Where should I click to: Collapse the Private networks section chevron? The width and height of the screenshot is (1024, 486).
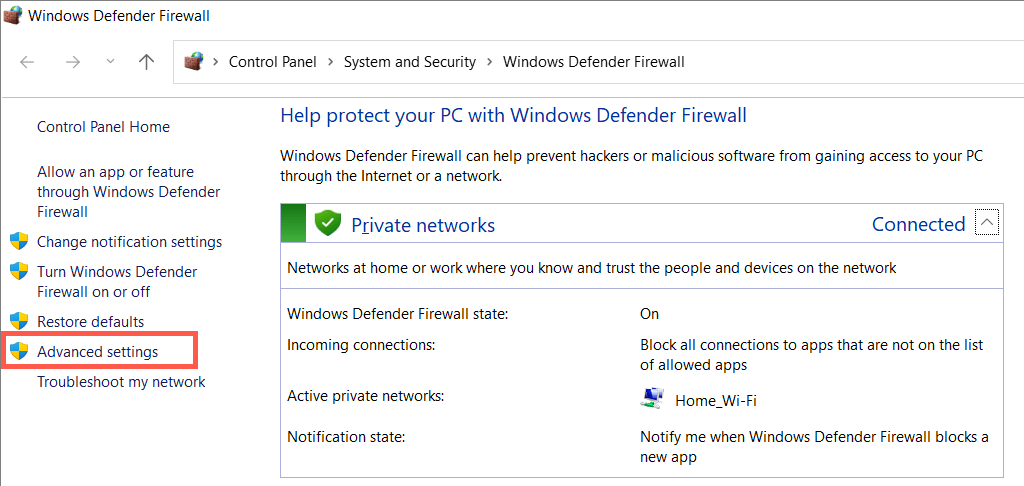point(987,223)
